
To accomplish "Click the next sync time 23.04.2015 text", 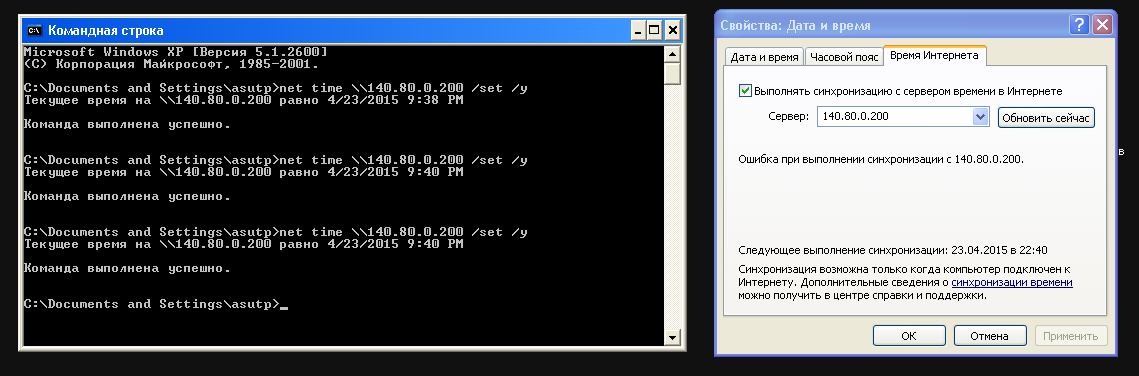I will pos(893,250).
